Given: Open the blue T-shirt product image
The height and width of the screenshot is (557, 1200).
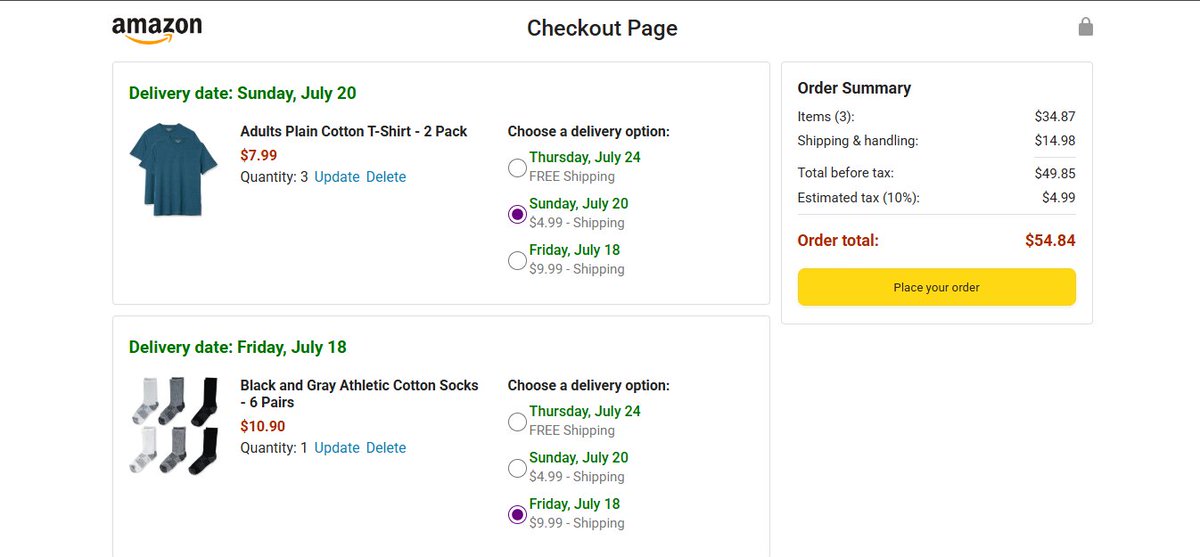Looking at the screenshot, I should coord(174,169).
